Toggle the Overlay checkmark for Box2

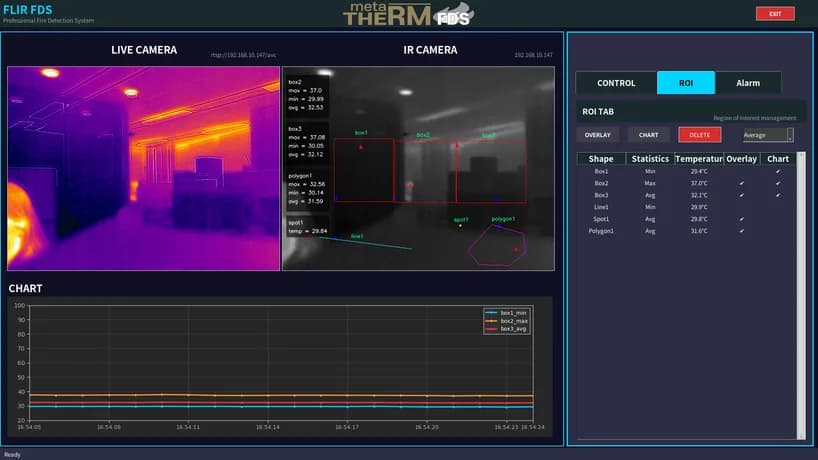pos(741,183)
